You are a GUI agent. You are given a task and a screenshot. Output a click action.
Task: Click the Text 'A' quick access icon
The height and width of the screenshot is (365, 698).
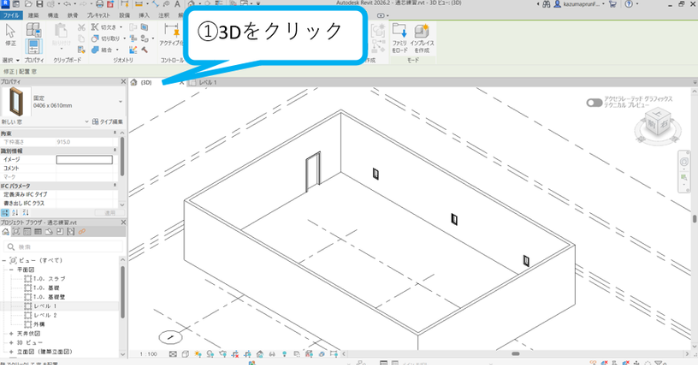(x=177, y=4)
